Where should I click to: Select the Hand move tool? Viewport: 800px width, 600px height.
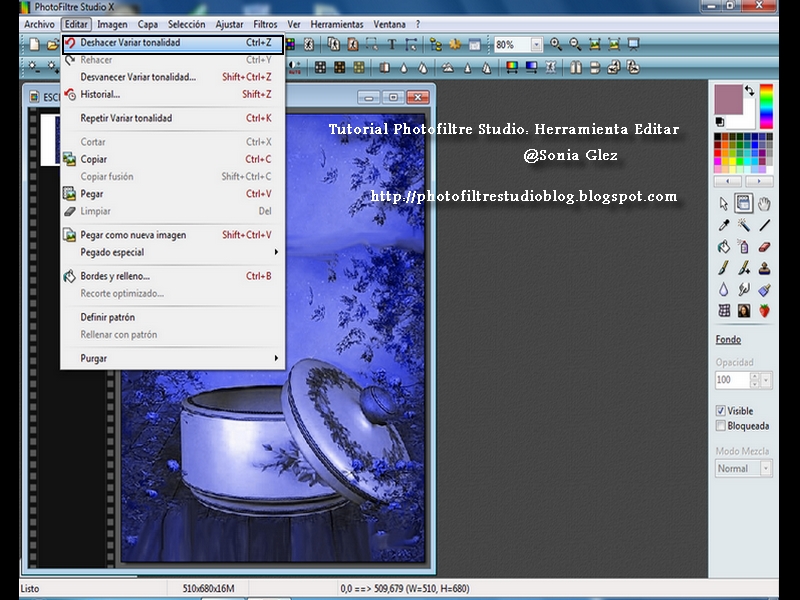[764, 204]
